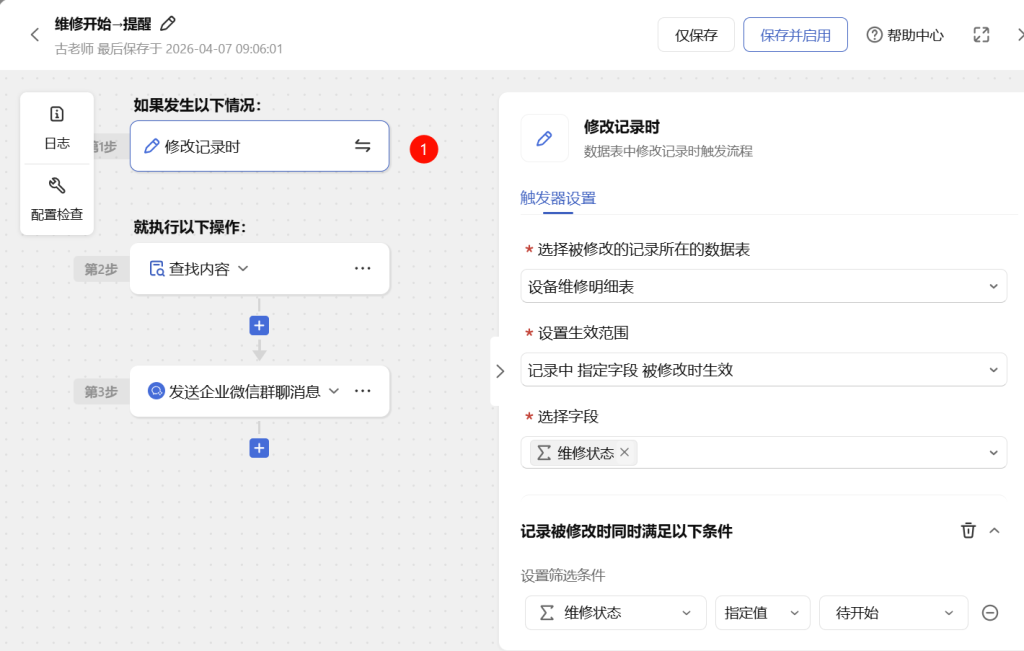Open more options for 查找内容 step
Viewport: 1024px width, 651px height.
tap(362, 268)
